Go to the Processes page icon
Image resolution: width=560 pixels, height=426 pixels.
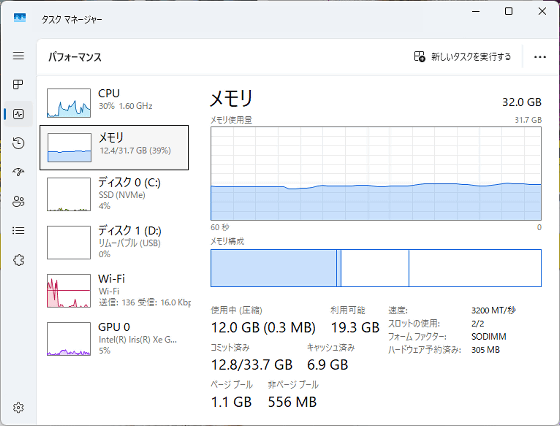click(x=18, y=85)
